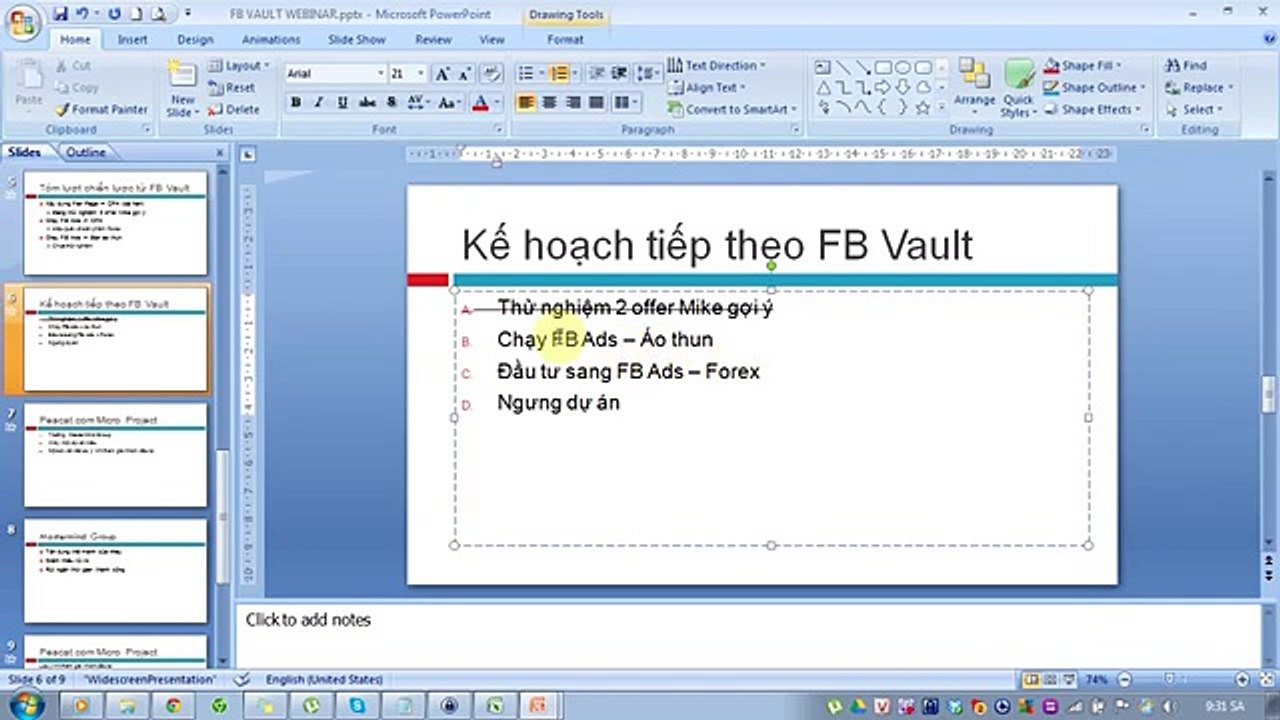
Task: Open the Format tab under Drawing Tools
Action: pyautogui.click(x=565, y=40)
